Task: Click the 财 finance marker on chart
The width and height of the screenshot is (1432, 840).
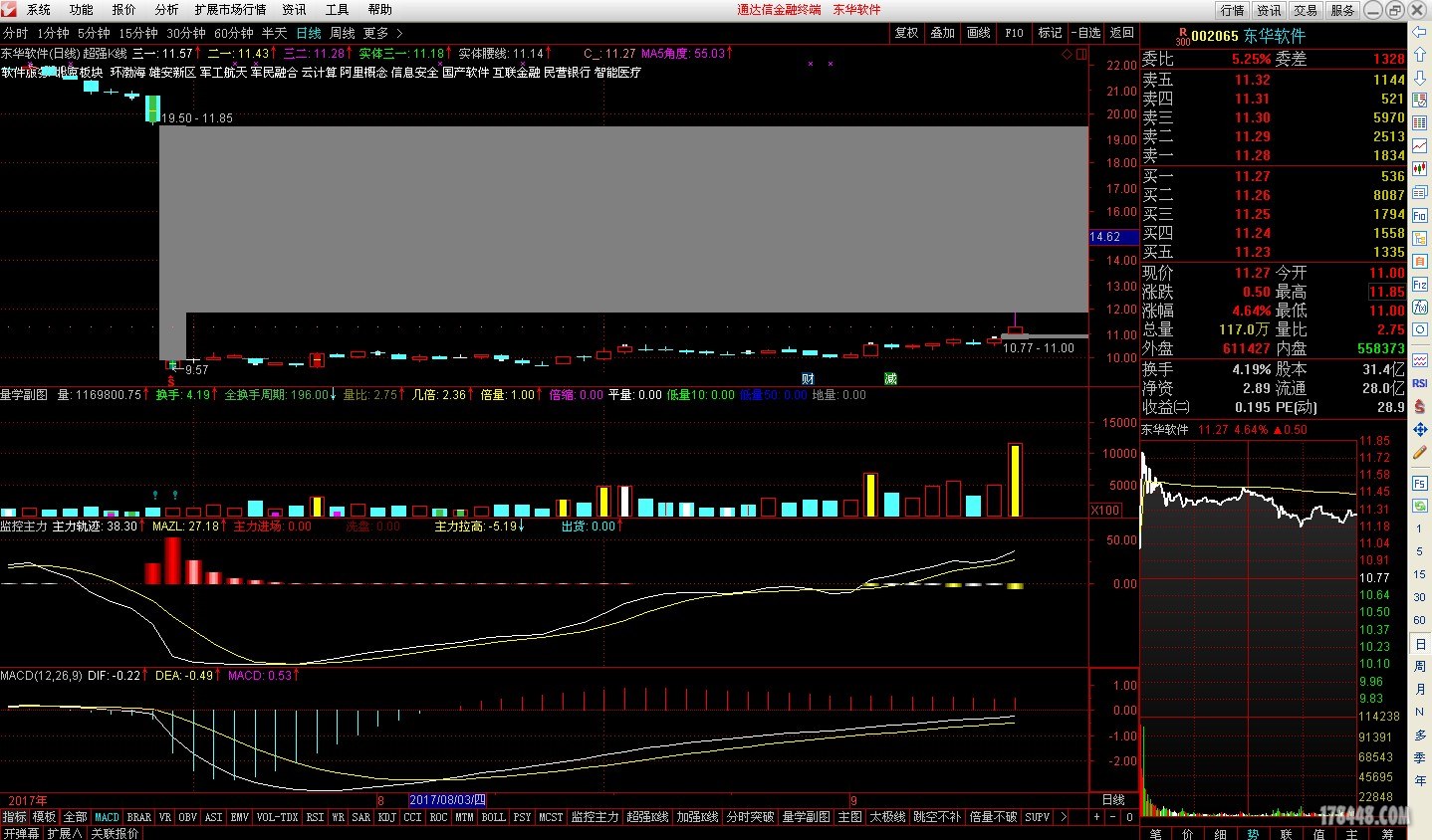Action: 808,379
